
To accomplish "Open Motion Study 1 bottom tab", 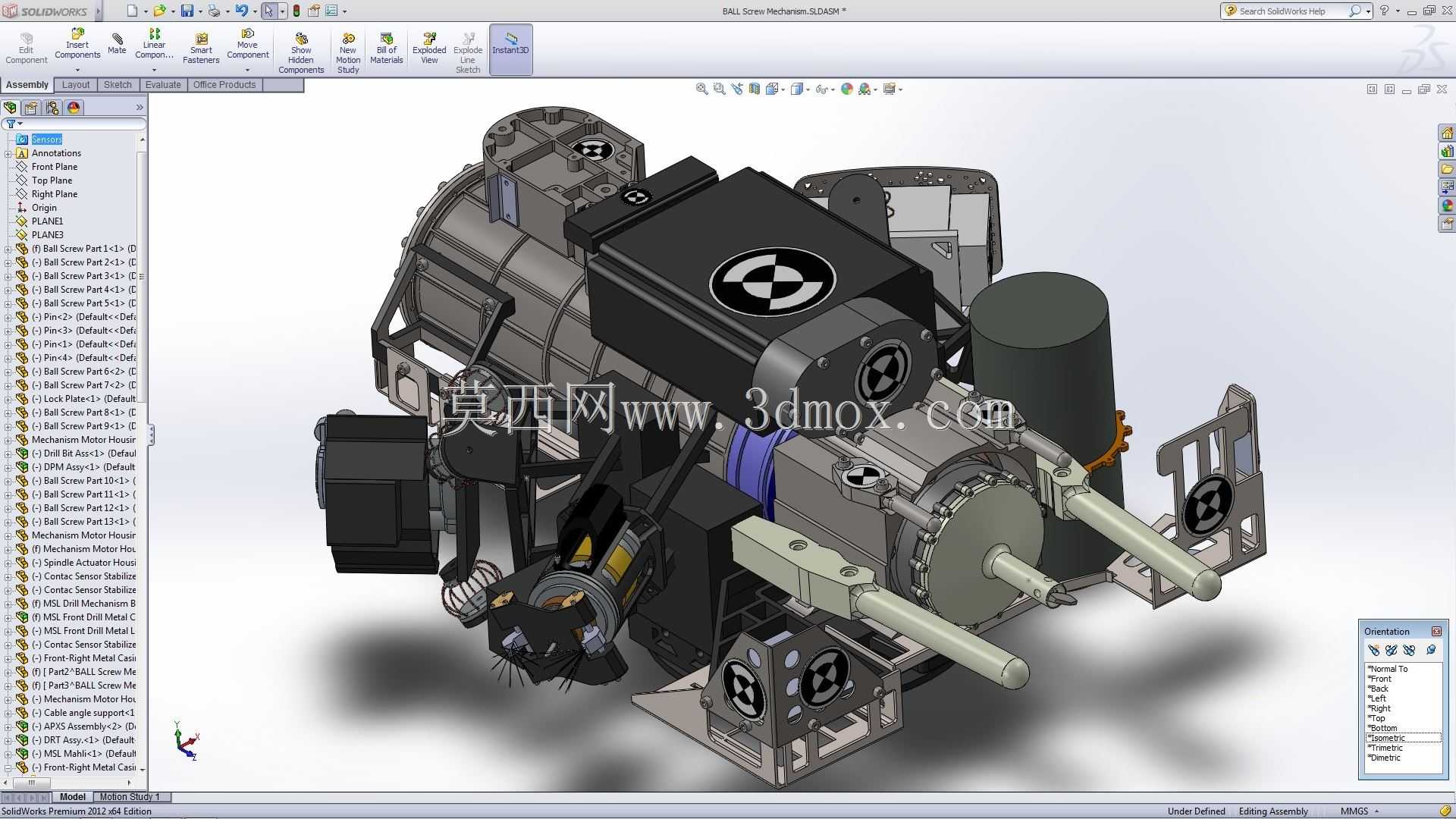I will pos(130,797).
